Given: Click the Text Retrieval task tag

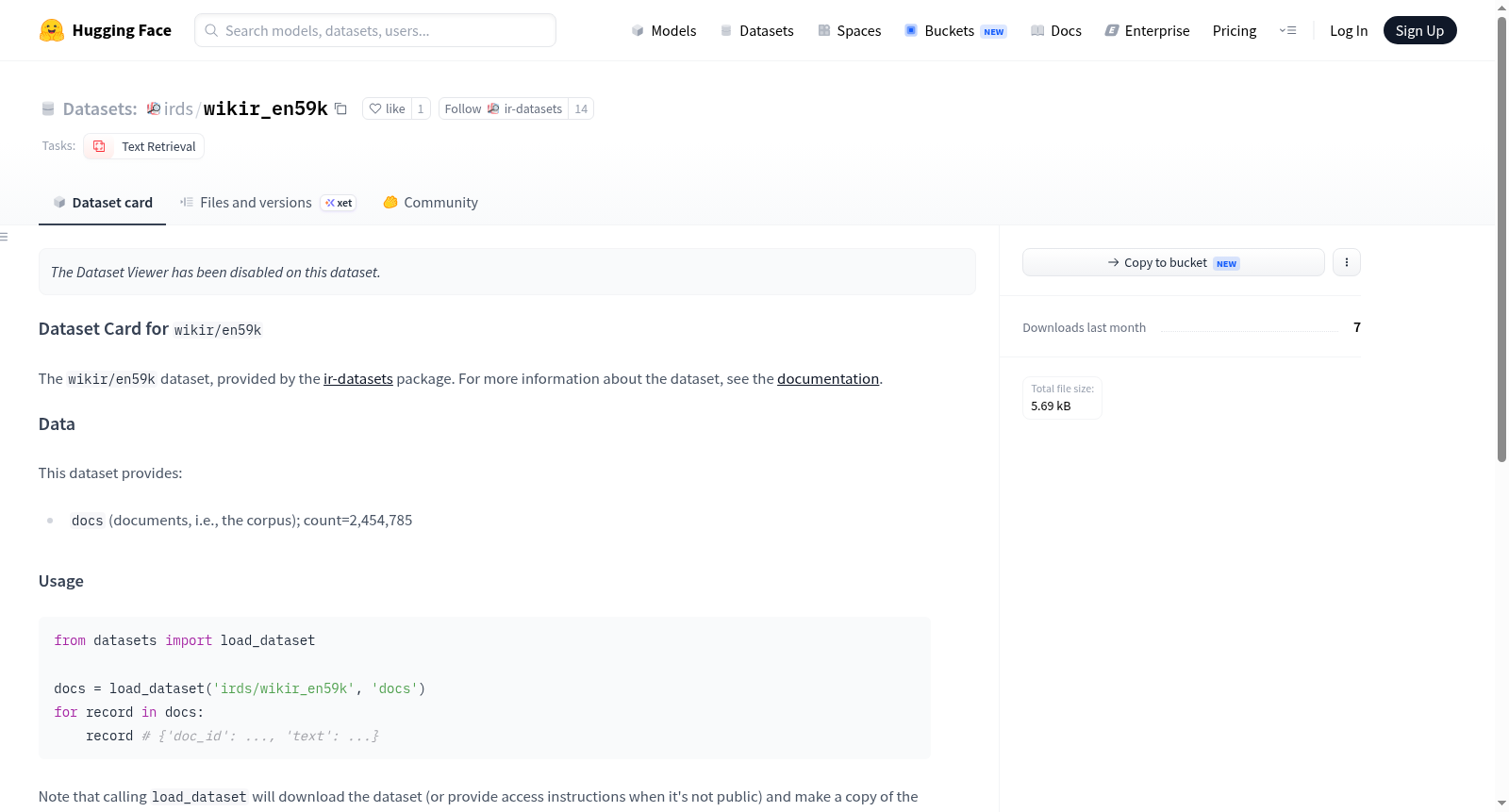Looking at the screenshot, I should tap(144, 146).
